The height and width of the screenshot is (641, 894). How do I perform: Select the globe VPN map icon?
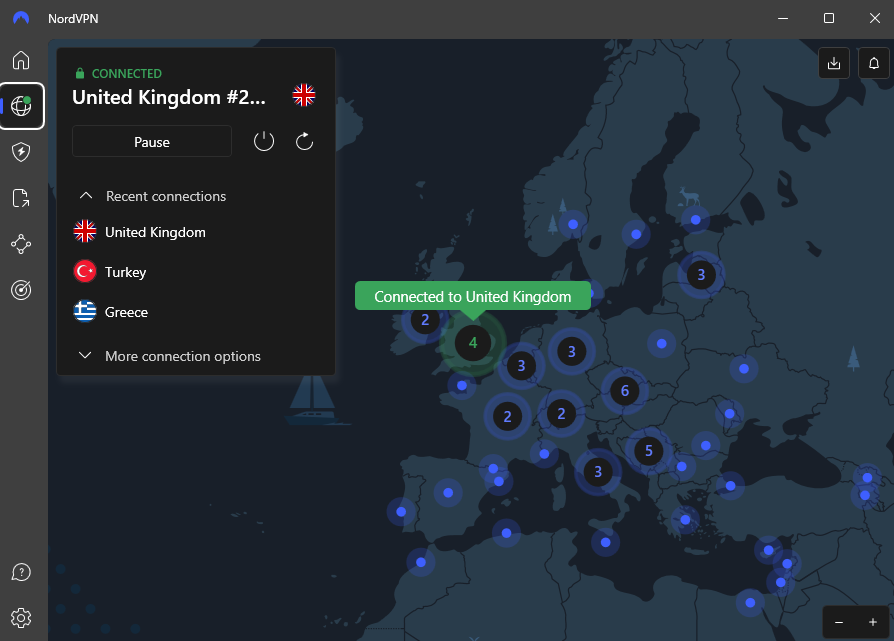pyautogui.click(x=22, y=106)
